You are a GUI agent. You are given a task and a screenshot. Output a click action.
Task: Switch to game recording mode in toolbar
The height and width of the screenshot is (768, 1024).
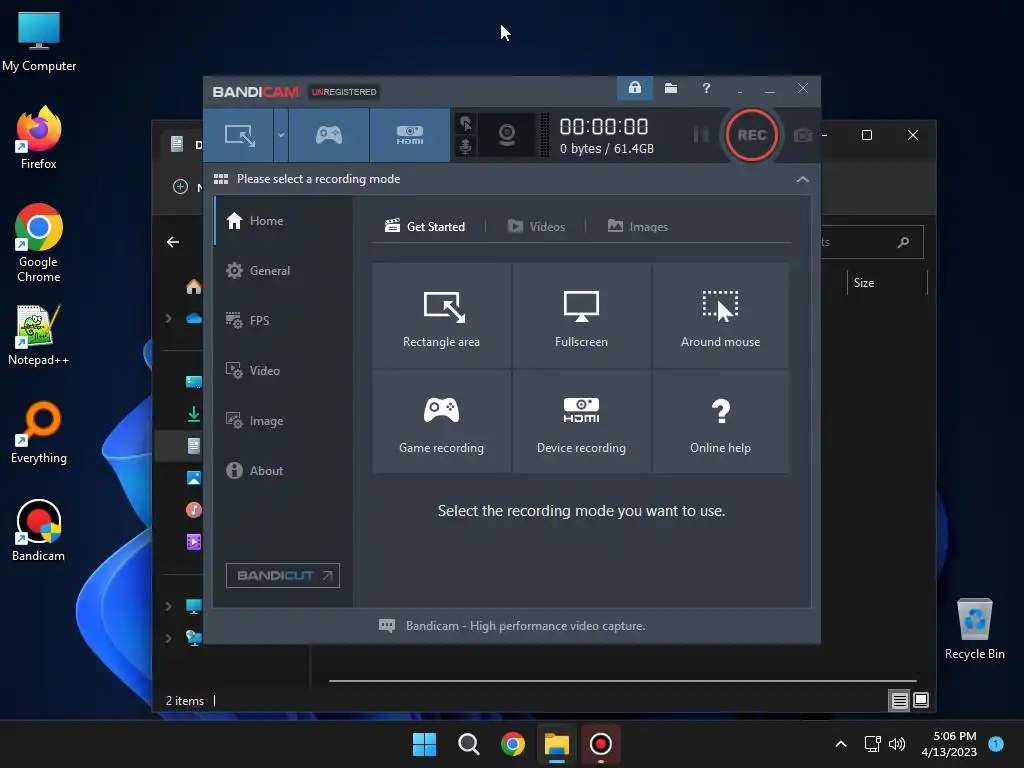[328, 135]
